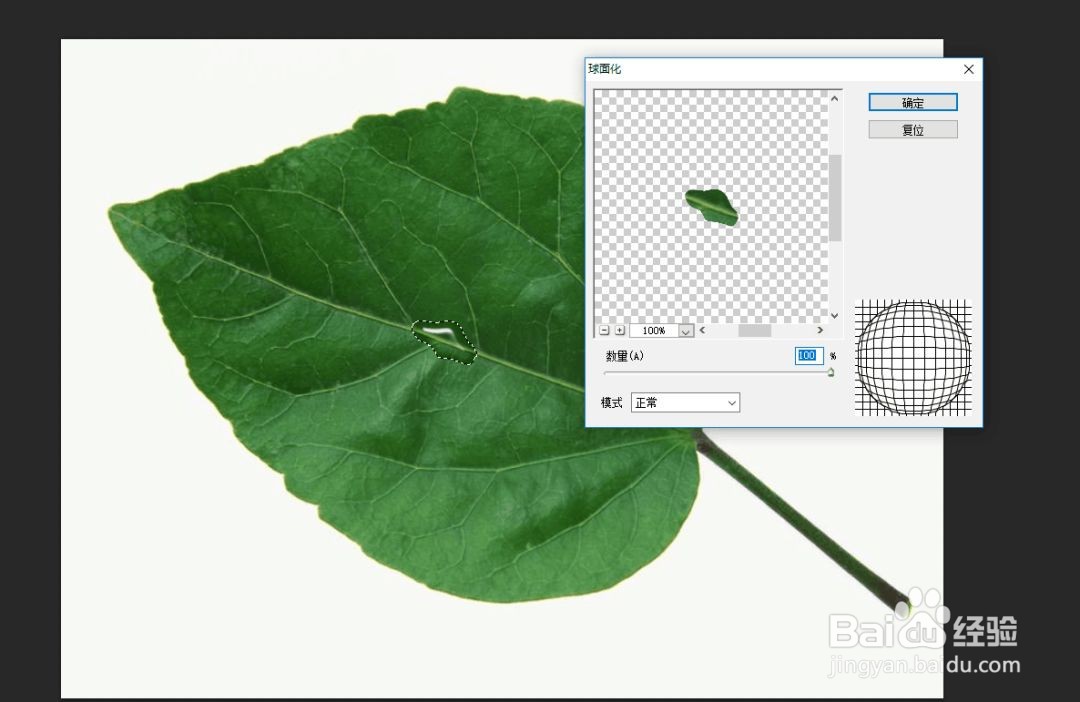
Task: Click the 数量 amount slider handle
Action: 831,372
